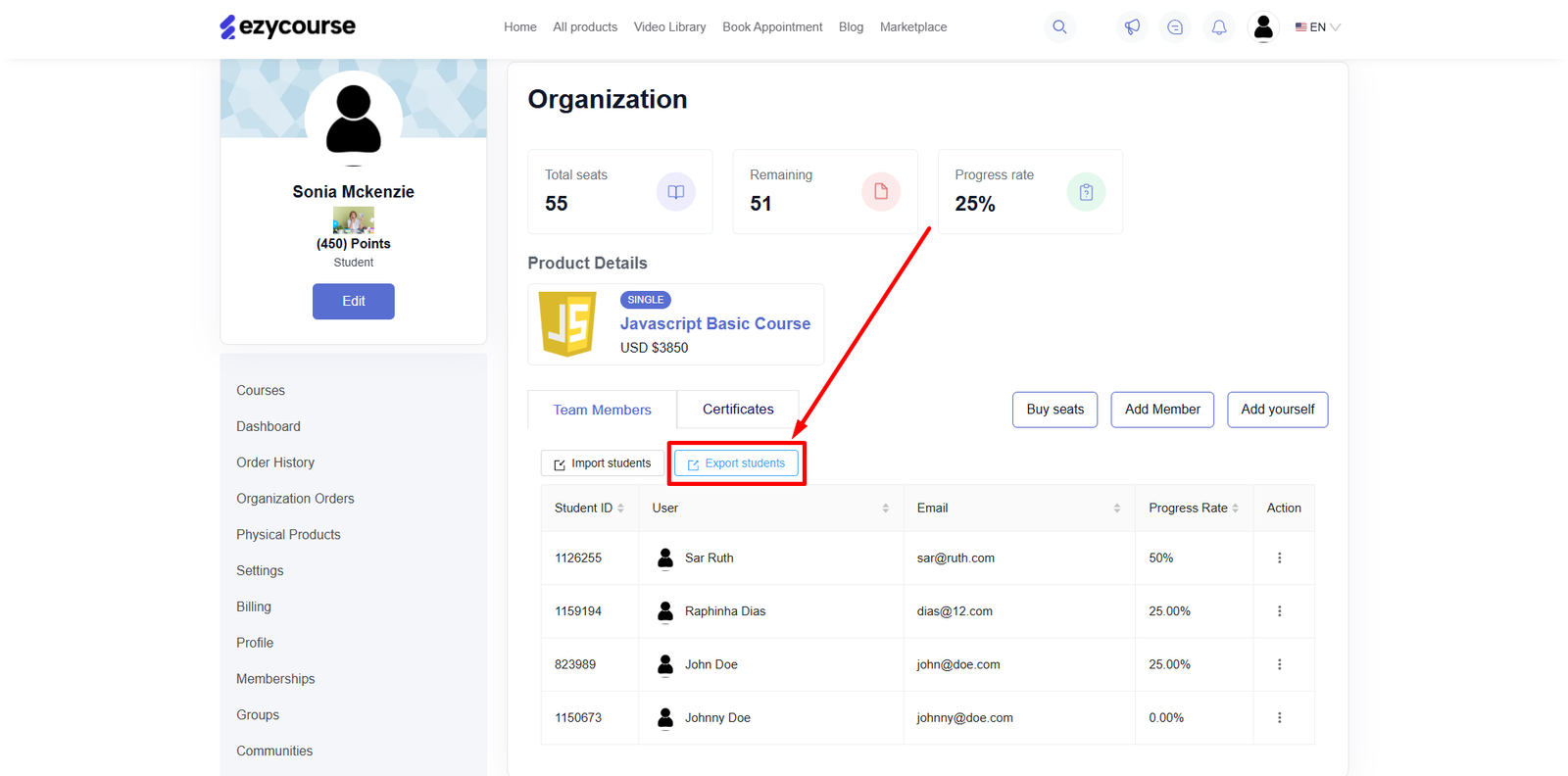This screenshot has width=1568, height=776.
Task: Open three-dot menu for Johnny Doe
Action: click(1279, 718)
